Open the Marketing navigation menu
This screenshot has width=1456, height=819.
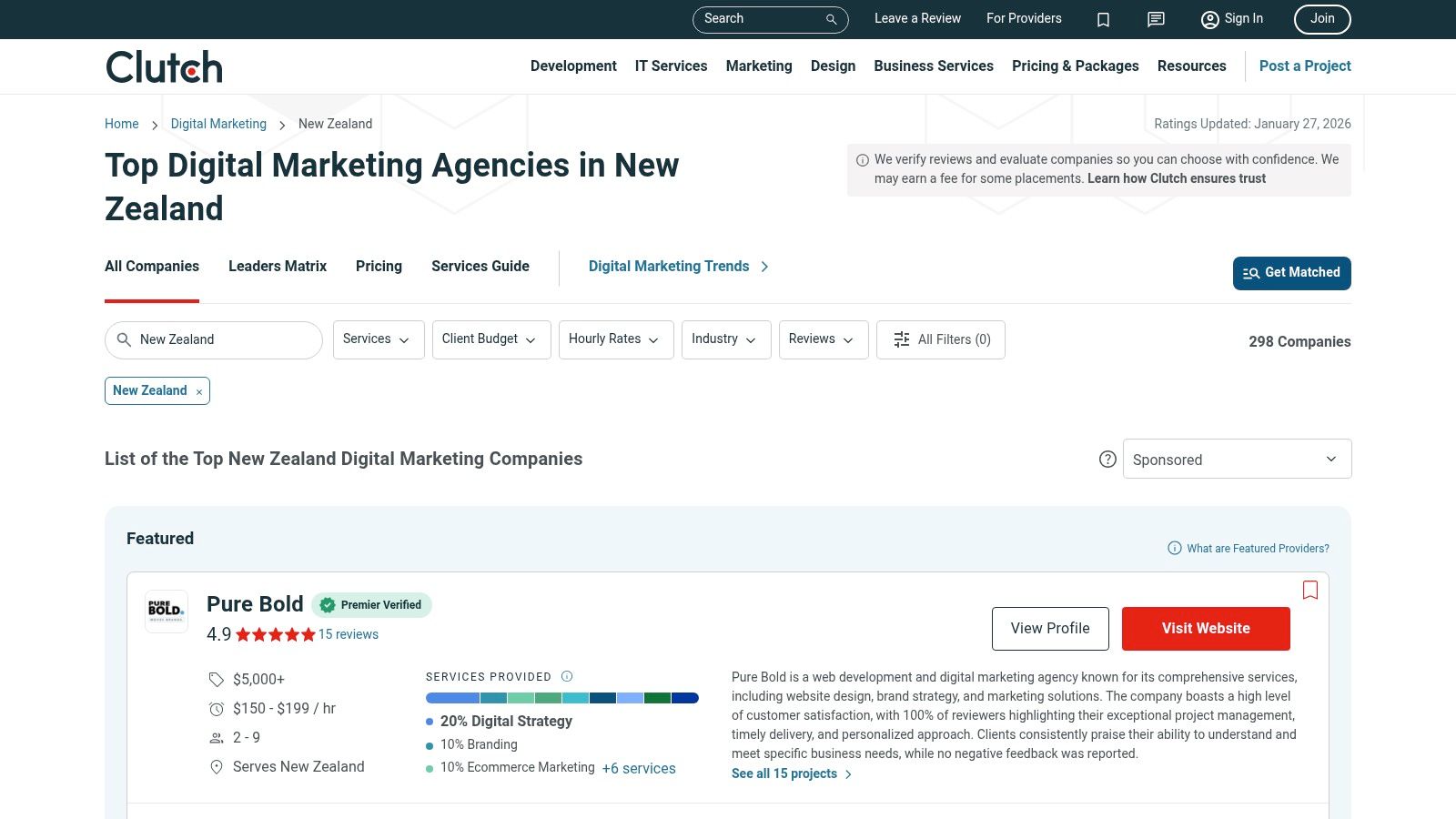pyautogui.click(x=758, y=66)
